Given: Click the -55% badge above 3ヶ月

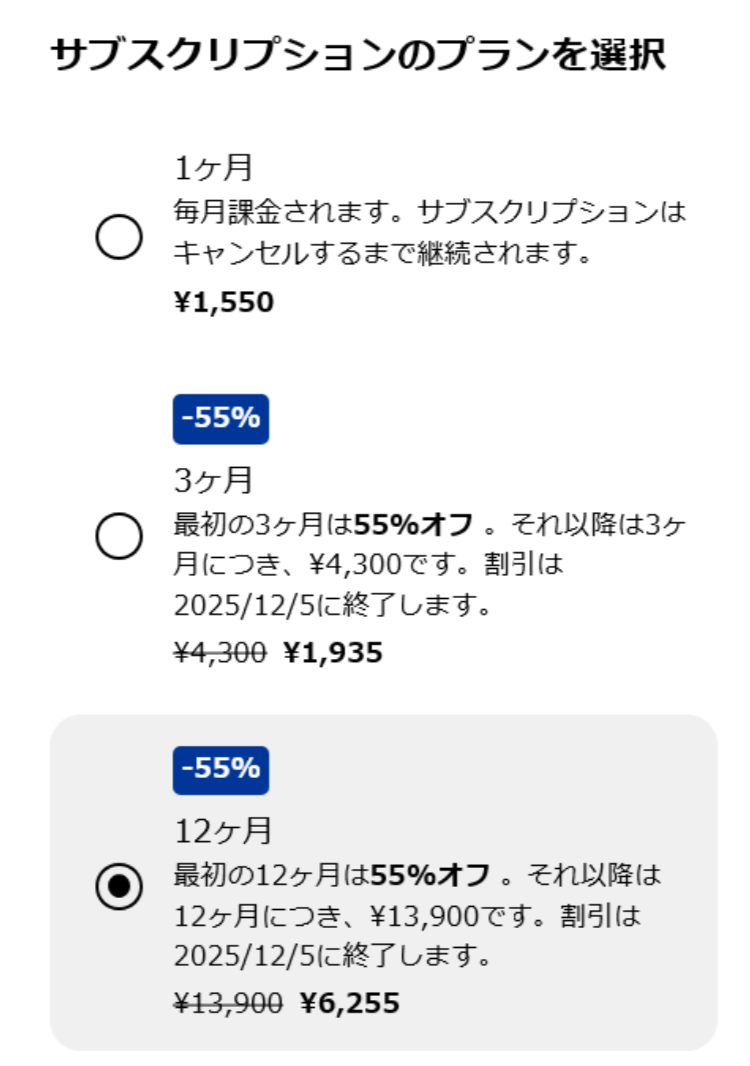Looking at the screenshot, I should (220, 418).
